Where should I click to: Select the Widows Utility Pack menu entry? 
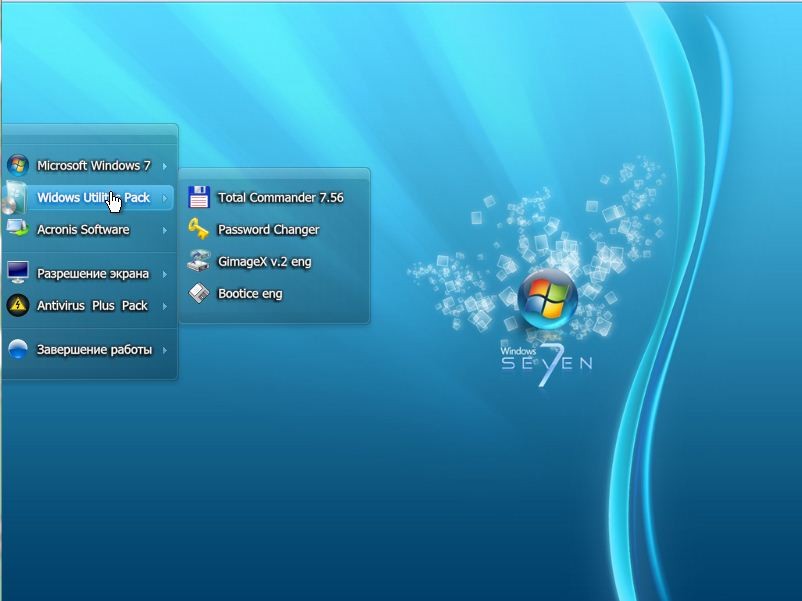[88, 197]
